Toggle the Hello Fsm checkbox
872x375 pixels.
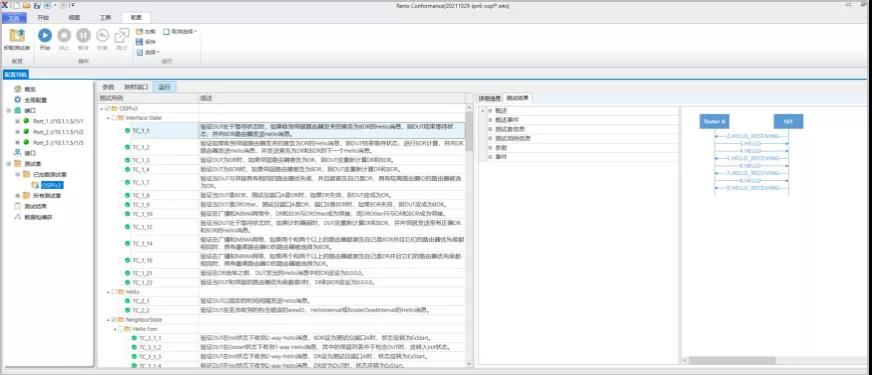click(121, 329)
